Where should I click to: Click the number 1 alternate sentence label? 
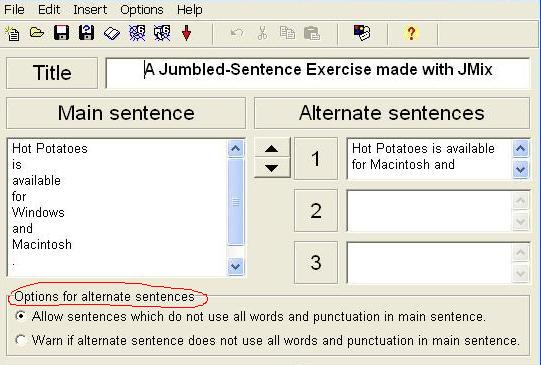pyautogui.click(x=316, y=159)
